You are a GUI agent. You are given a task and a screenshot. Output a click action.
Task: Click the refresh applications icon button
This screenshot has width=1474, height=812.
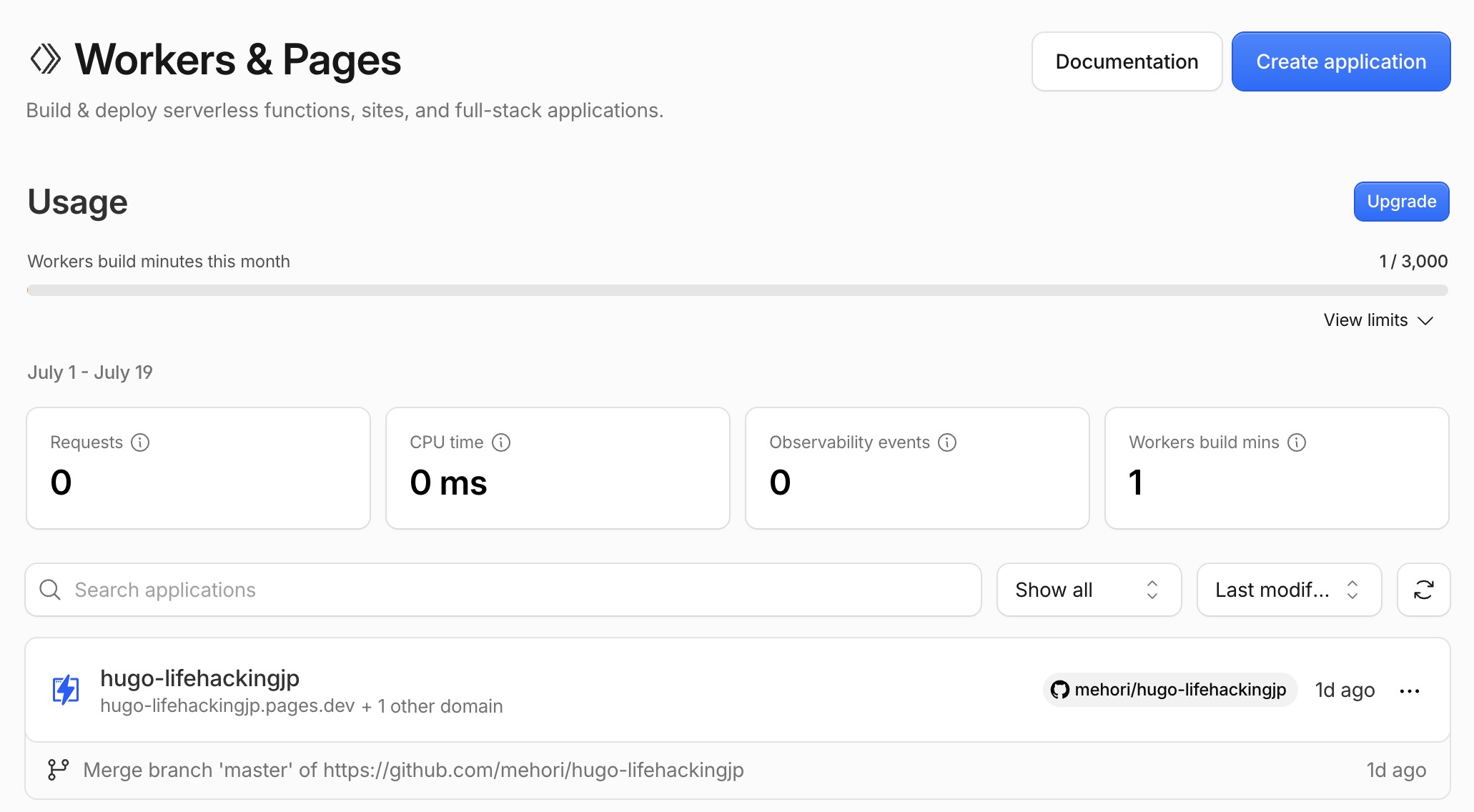(1423, 590)
